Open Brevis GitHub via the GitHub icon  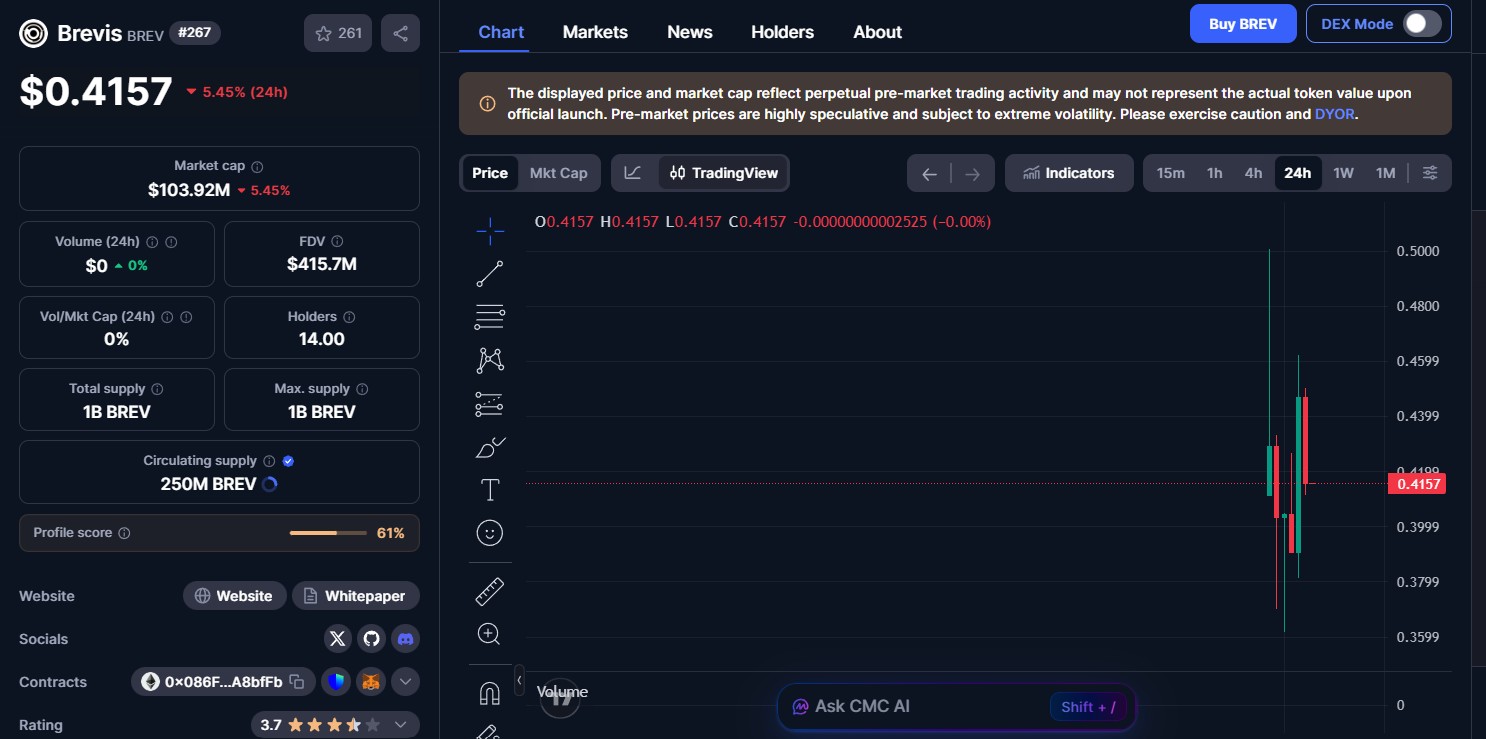pyautogui.click(x=371, y=638)
